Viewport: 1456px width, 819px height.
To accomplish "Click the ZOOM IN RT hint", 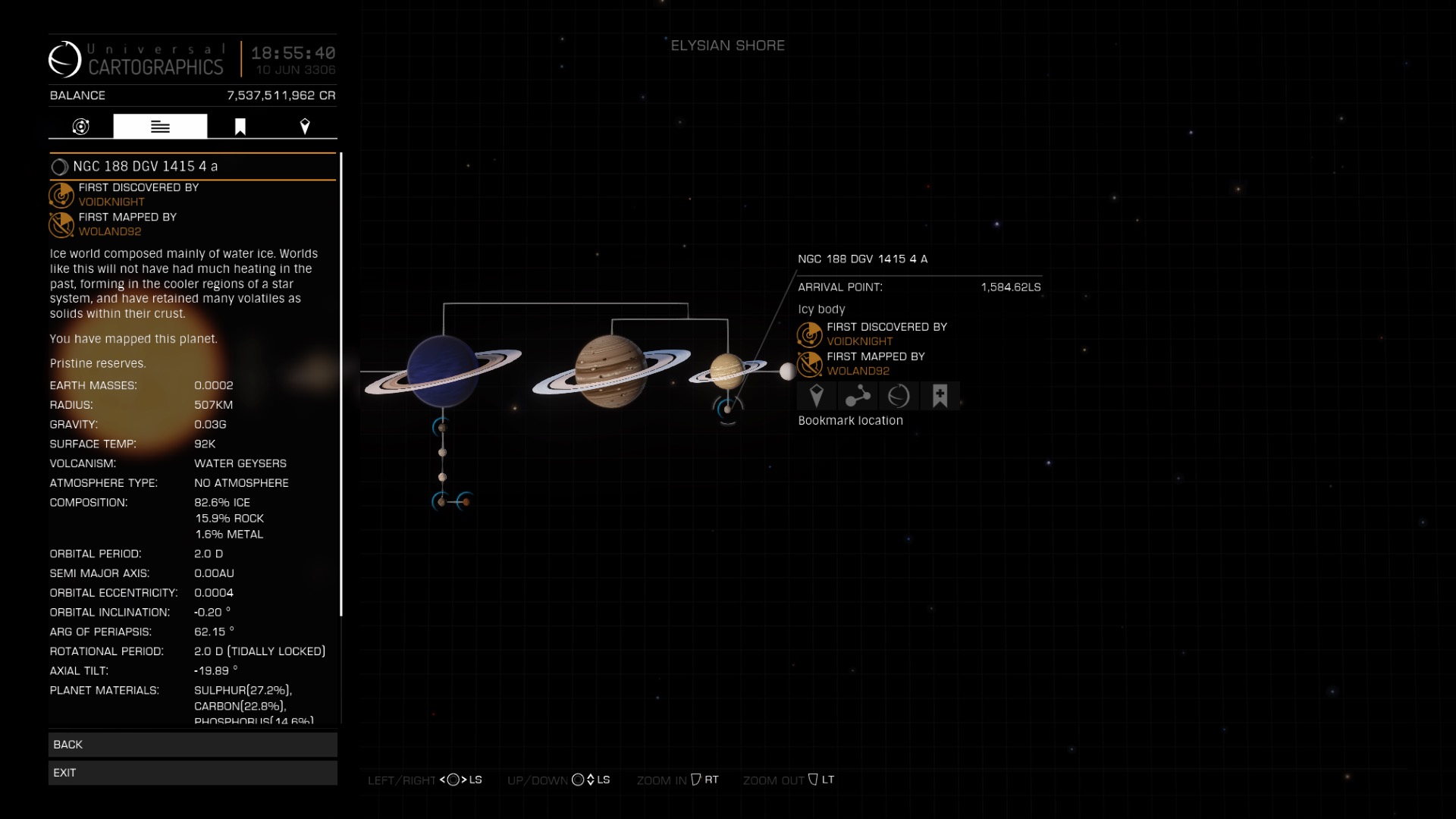I will pos(678,780).
